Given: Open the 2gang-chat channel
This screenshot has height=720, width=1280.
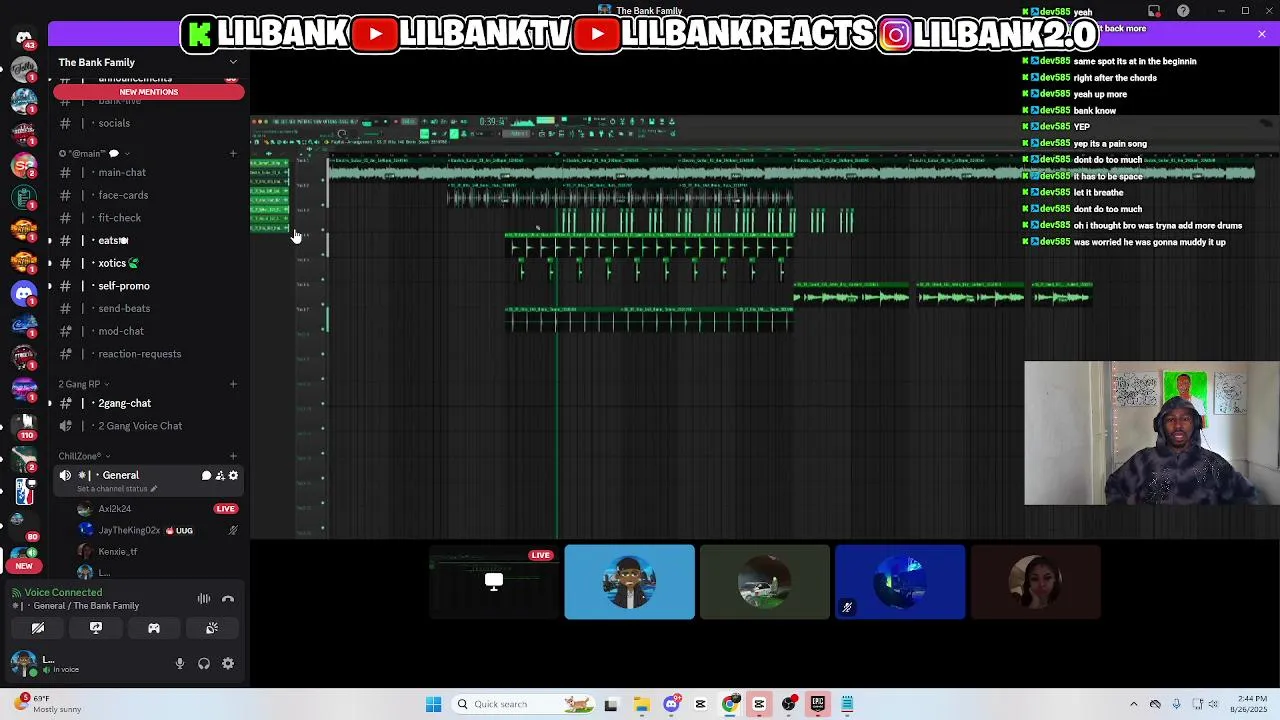Looking at the screenshot, I should tap(148, 403).
